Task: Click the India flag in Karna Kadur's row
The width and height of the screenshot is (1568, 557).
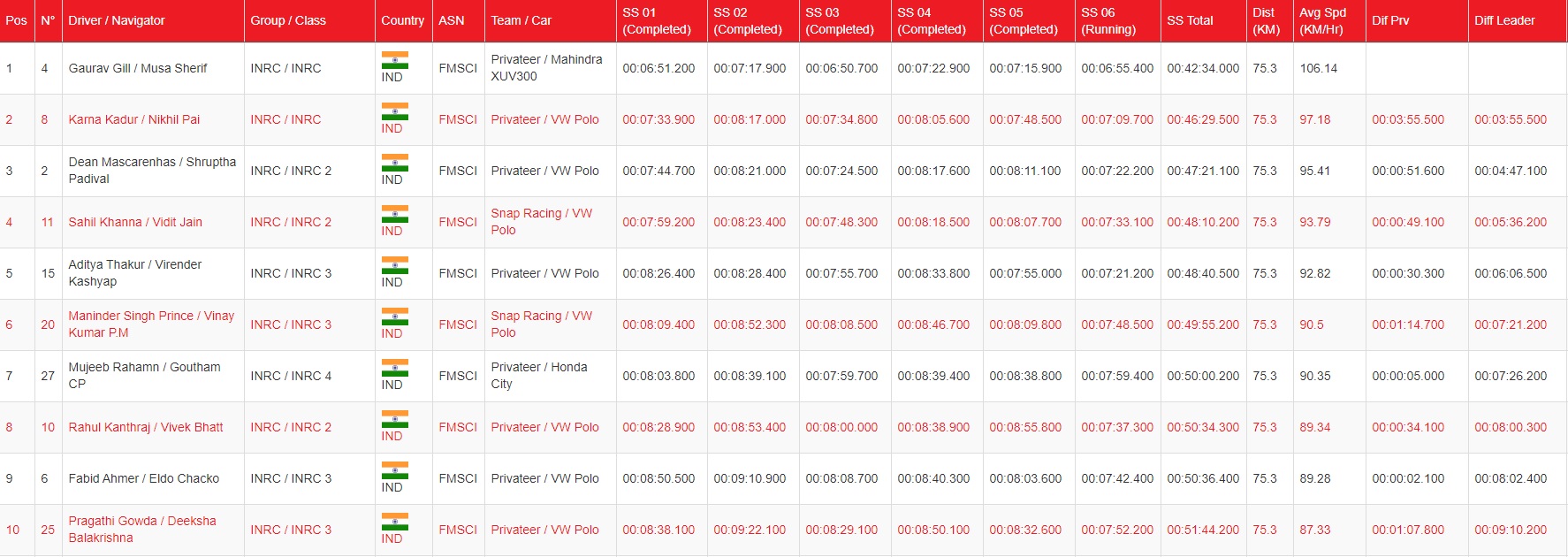Action: point(394,111)
